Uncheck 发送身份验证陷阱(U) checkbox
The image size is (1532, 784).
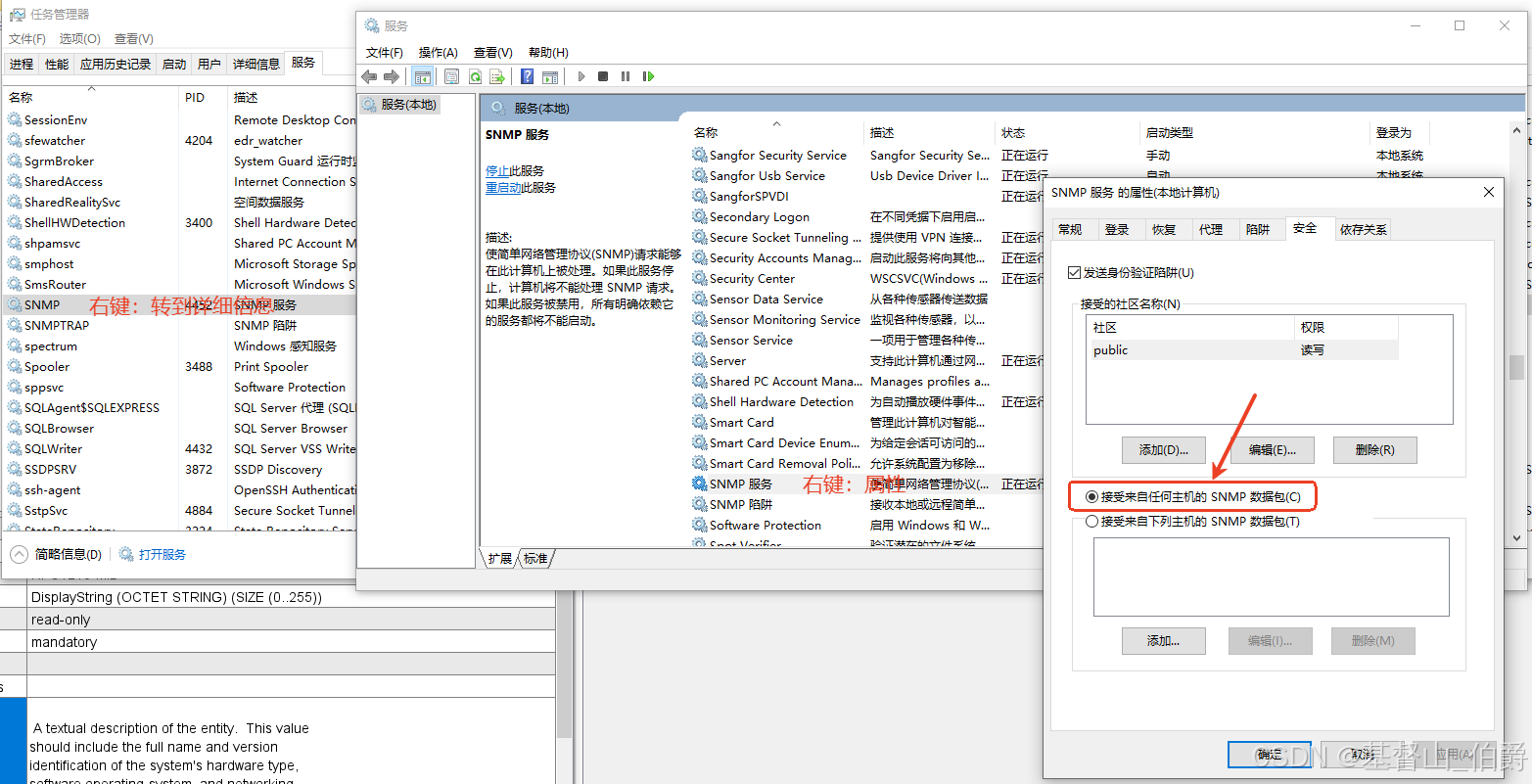click(x=1075, y=272)
